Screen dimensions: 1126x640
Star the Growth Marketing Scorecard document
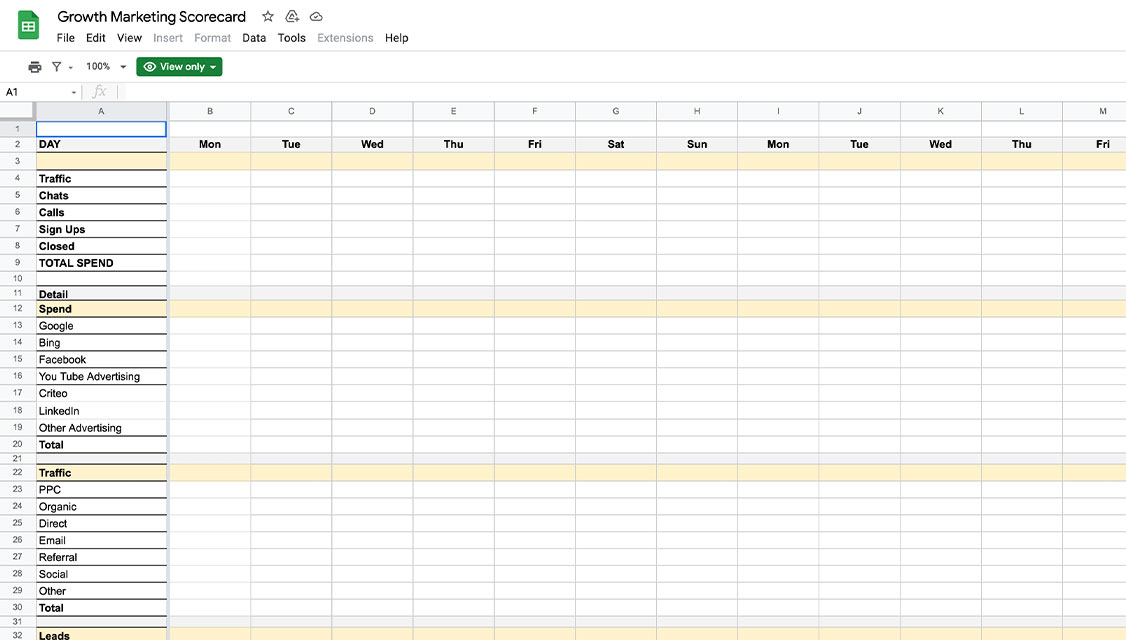268,17
